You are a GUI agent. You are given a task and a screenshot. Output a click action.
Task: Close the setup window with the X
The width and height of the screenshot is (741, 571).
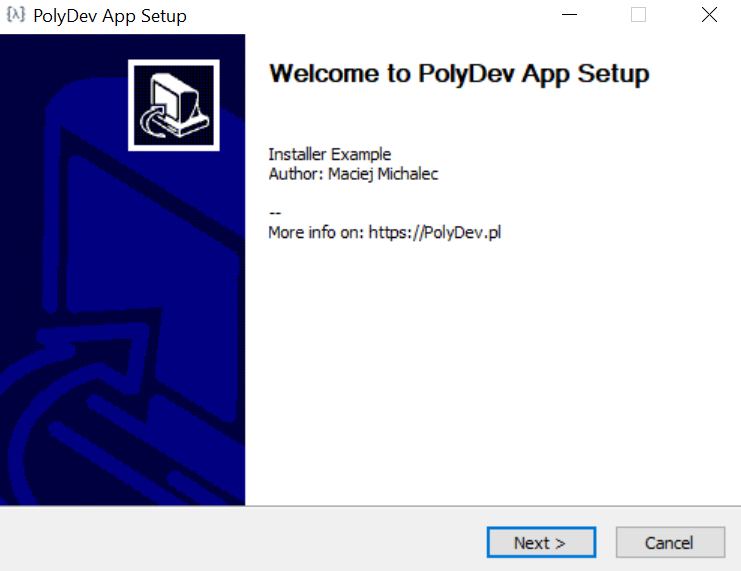click(709, 15)
